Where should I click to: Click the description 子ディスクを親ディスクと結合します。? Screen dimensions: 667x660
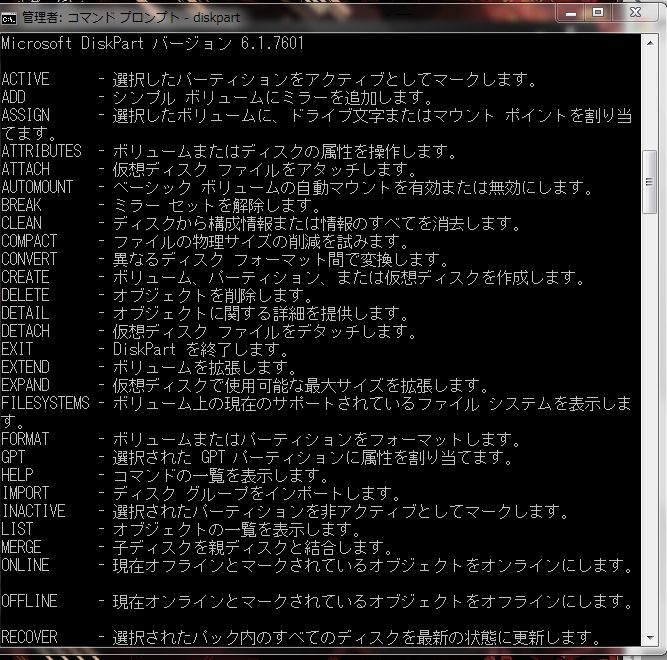coord(252,547)
